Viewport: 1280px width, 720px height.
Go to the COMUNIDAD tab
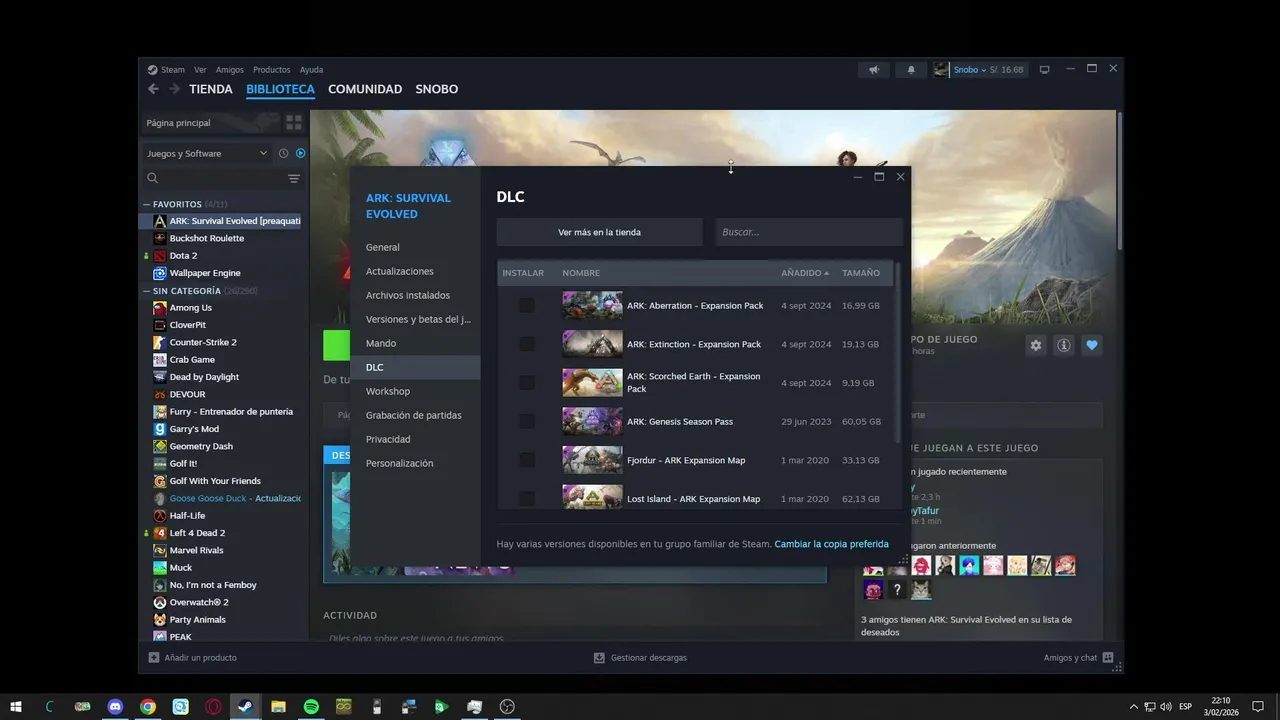click(365, 89)
